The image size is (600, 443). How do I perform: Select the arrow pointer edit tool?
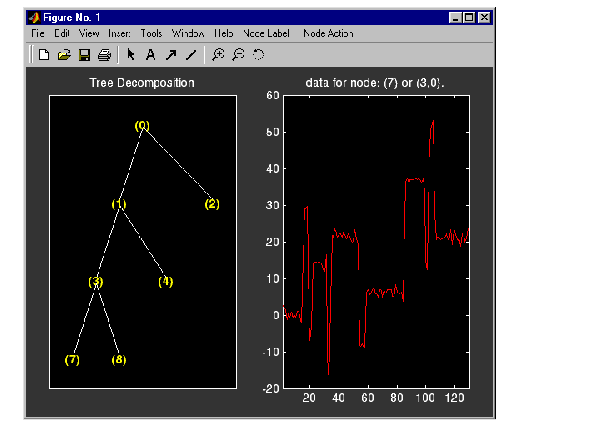click(131, 55)
